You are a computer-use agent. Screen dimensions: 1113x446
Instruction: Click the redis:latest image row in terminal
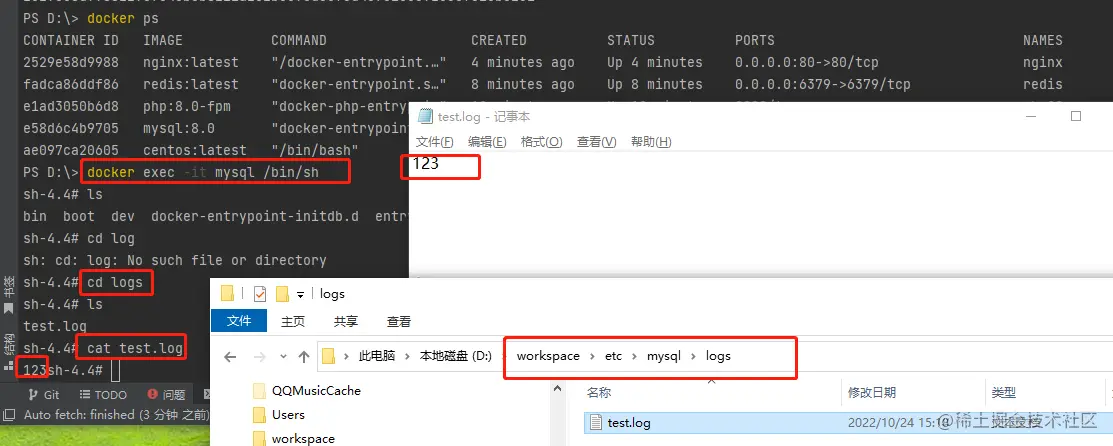pos(190,85)
